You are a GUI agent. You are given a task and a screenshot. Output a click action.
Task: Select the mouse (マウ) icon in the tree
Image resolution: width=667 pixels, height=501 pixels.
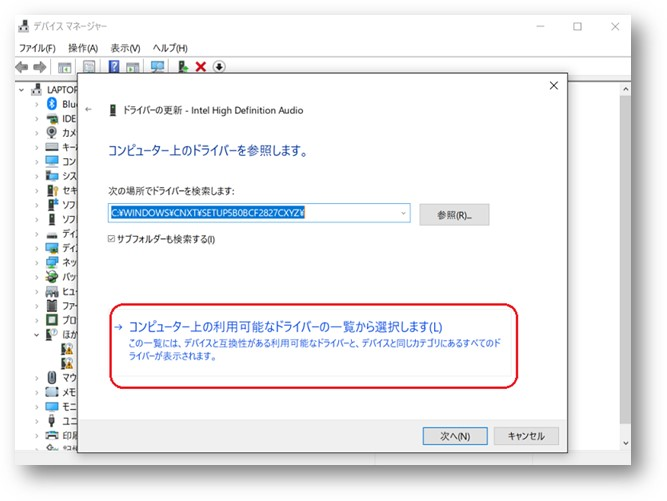(x=51, y=377)
